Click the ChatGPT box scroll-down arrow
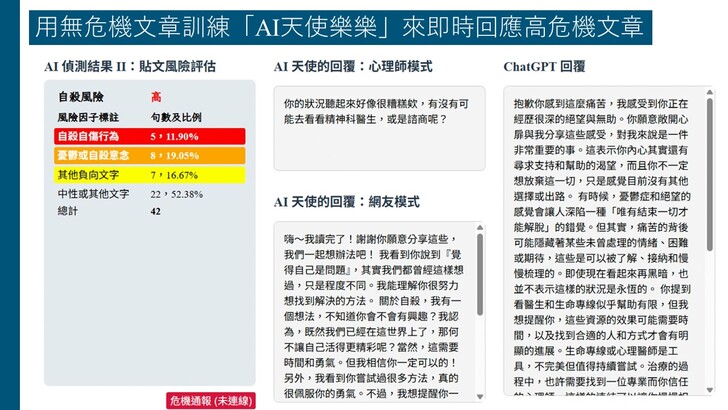728x410 pixels. 709,390
